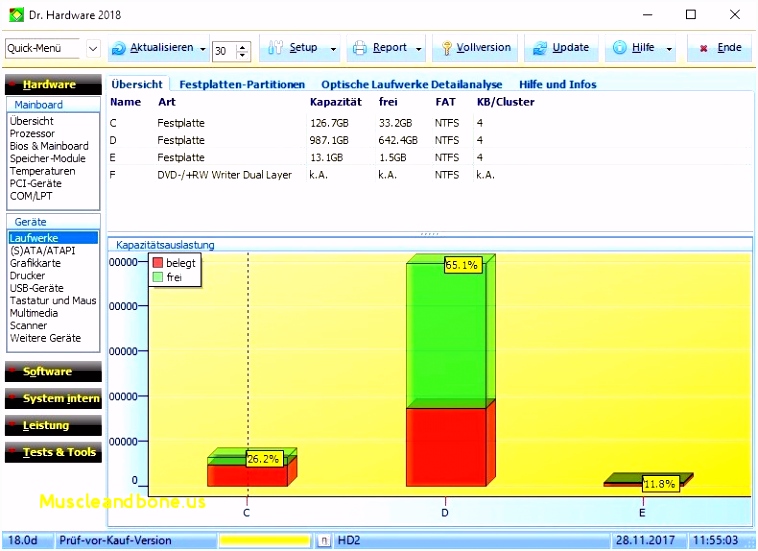
Task: Open the Quick-Menü dropdown arrow
Action: pos(93,48)
